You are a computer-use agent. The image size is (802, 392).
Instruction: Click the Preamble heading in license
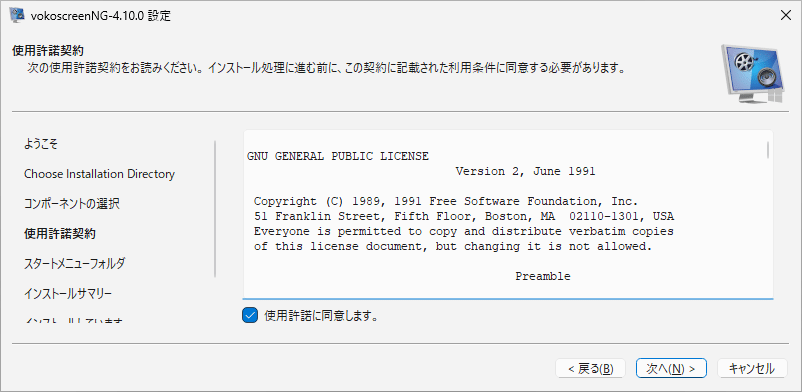(543, 276)
